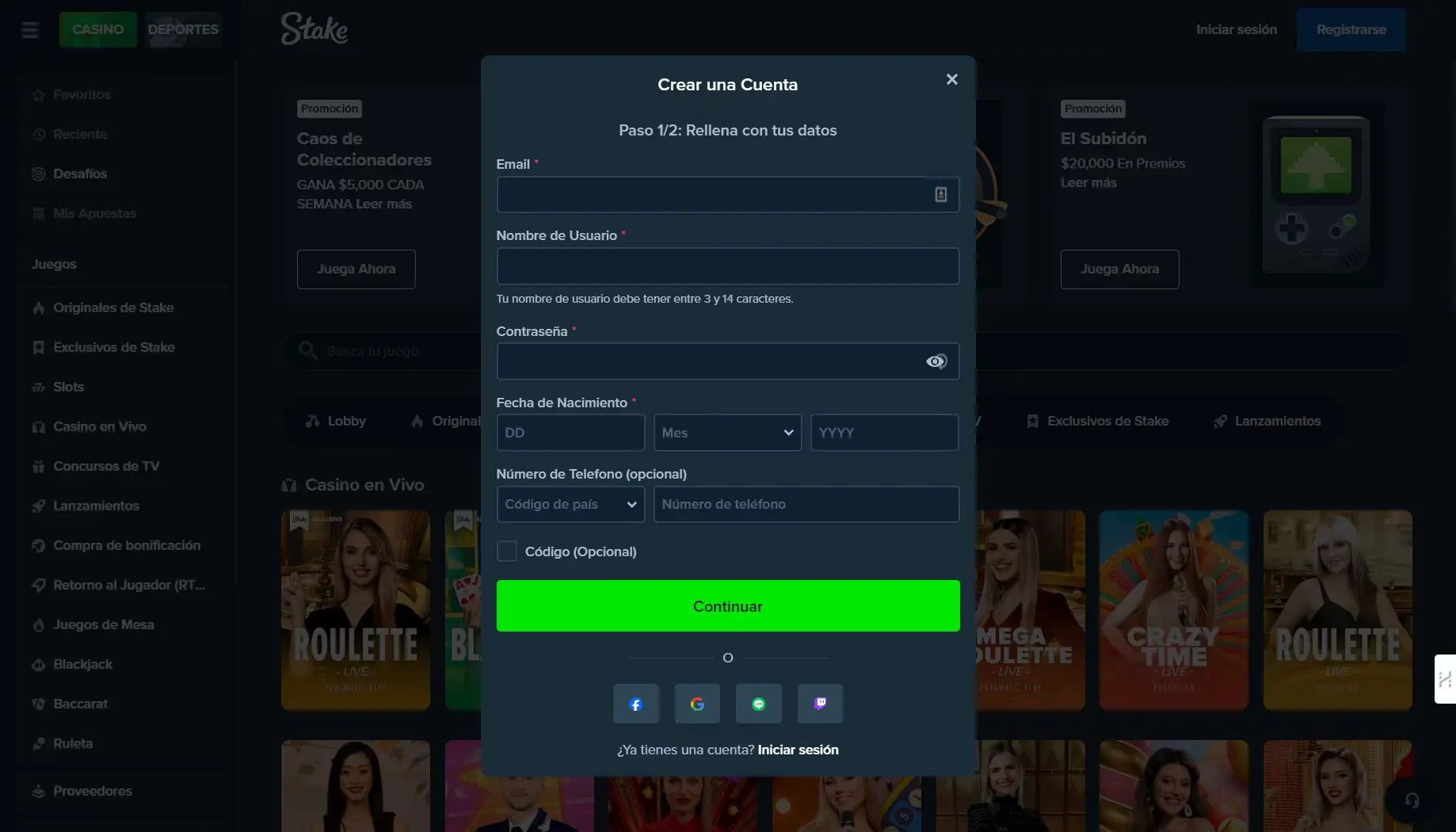Click inside the Email input field

point(713,194)
